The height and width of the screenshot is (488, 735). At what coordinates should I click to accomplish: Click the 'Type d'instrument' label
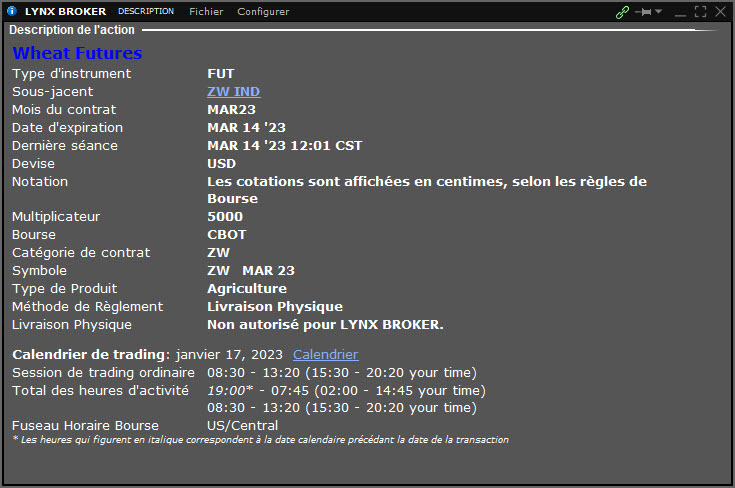(71, 74)
